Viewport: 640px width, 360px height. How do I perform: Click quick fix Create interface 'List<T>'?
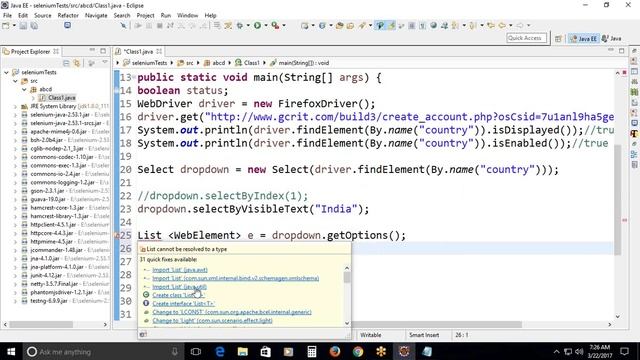click(183, 304)
